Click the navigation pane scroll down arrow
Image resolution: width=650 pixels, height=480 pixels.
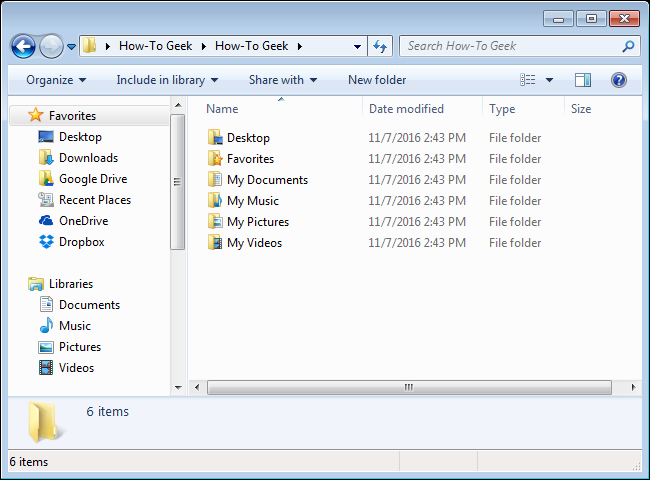[178, 388]
